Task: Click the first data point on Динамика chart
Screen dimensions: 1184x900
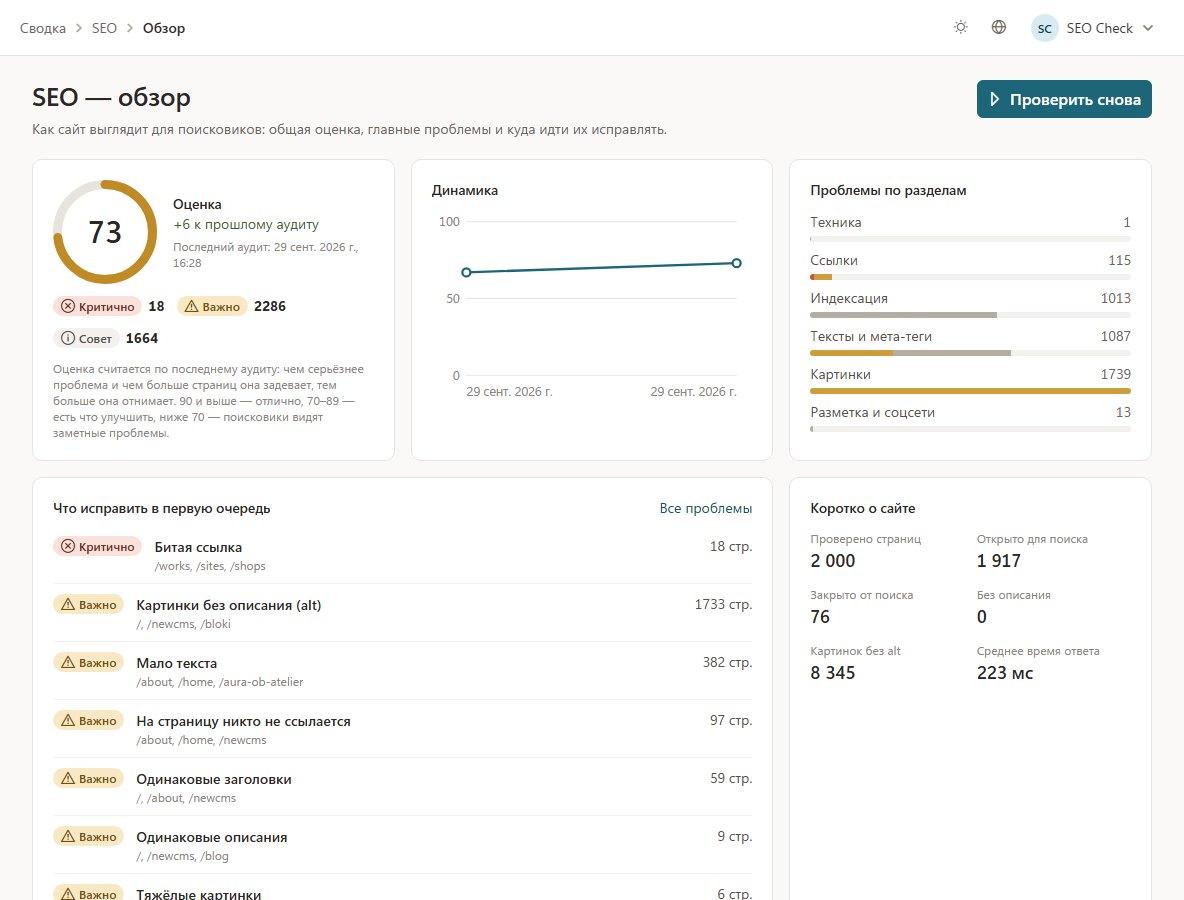Action: point(466,272)
